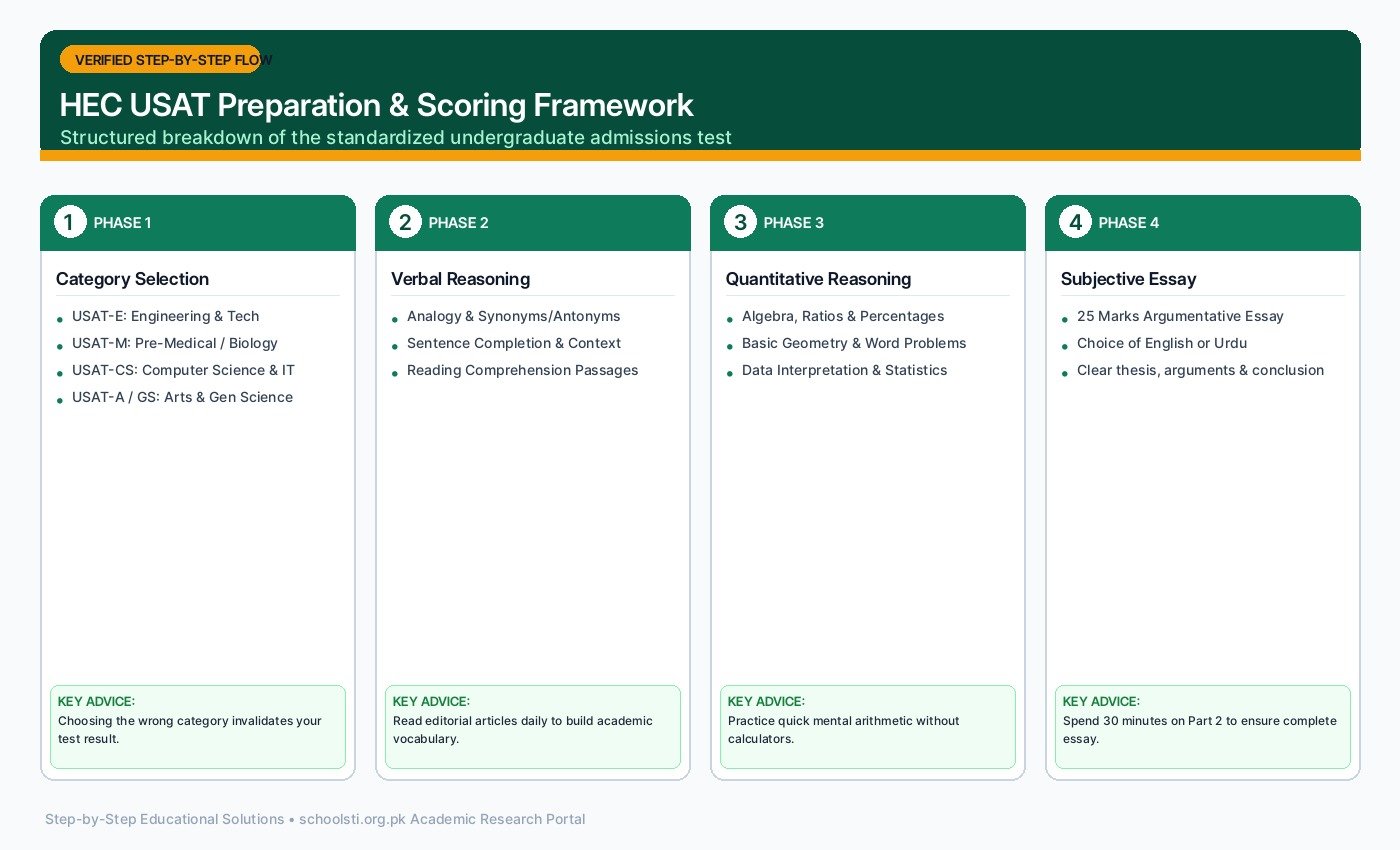Click the number 2 circle badge
The height and width of the screenshot is (850, 1400).
click(405, 222)
